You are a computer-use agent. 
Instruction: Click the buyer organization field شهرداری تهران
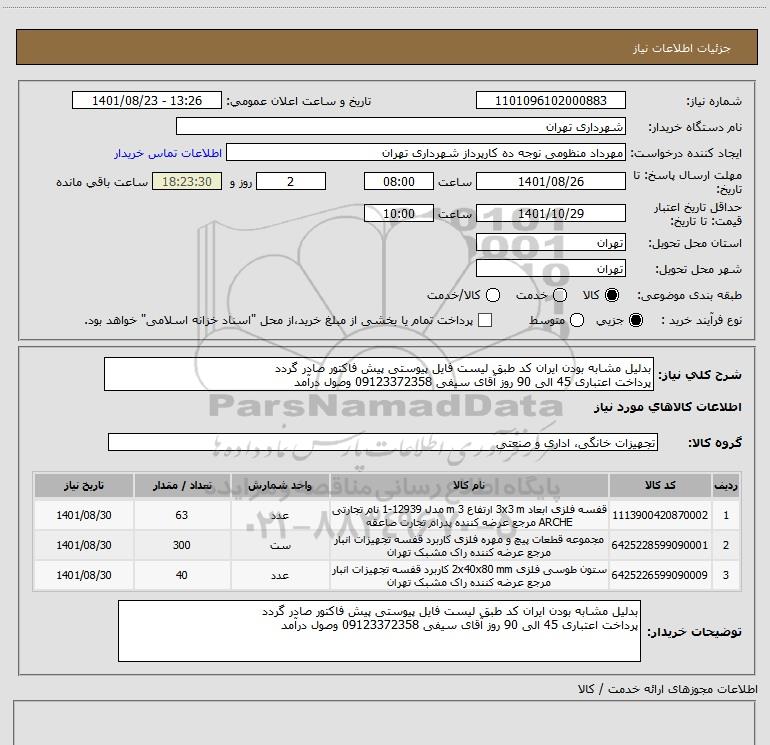pos(401,126)
